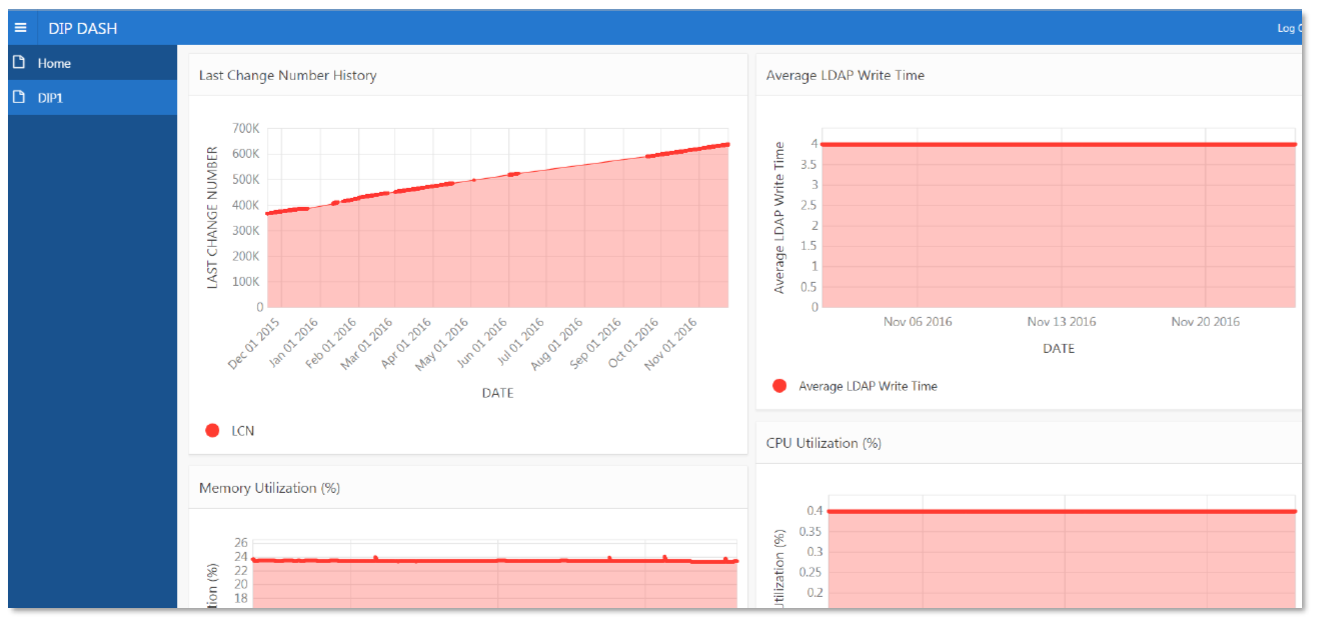
Task: Click the CPU Utilization (%) panel header
Action: pyautogui.click(x=825, y=443)
